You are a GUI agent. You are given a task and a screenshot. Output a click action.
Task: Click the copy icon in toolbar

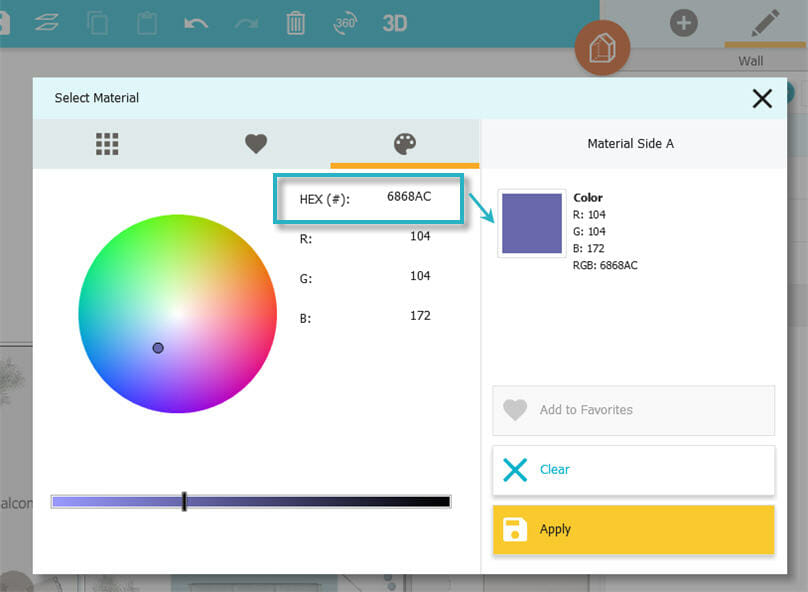point(97,22)
